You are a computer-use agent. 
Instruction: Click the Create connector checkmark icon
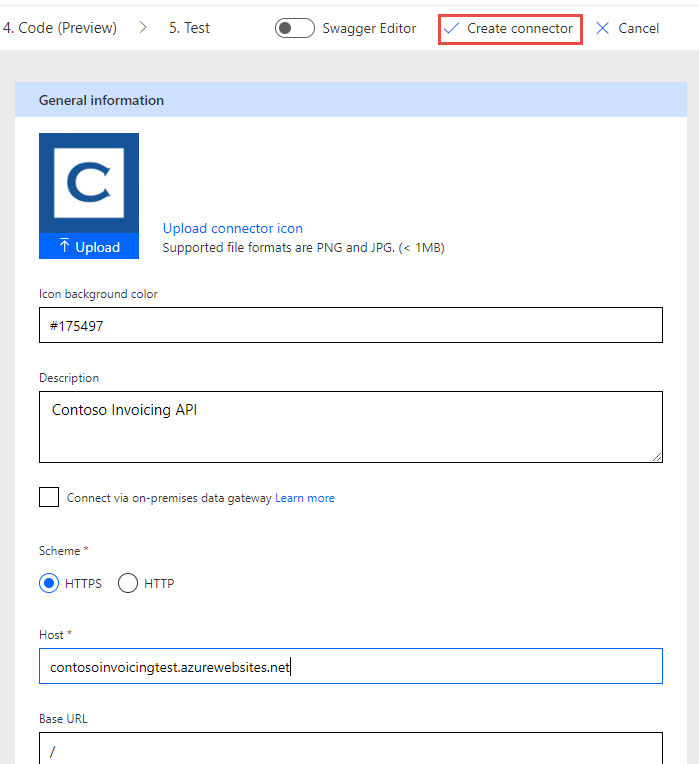(451, 28)
